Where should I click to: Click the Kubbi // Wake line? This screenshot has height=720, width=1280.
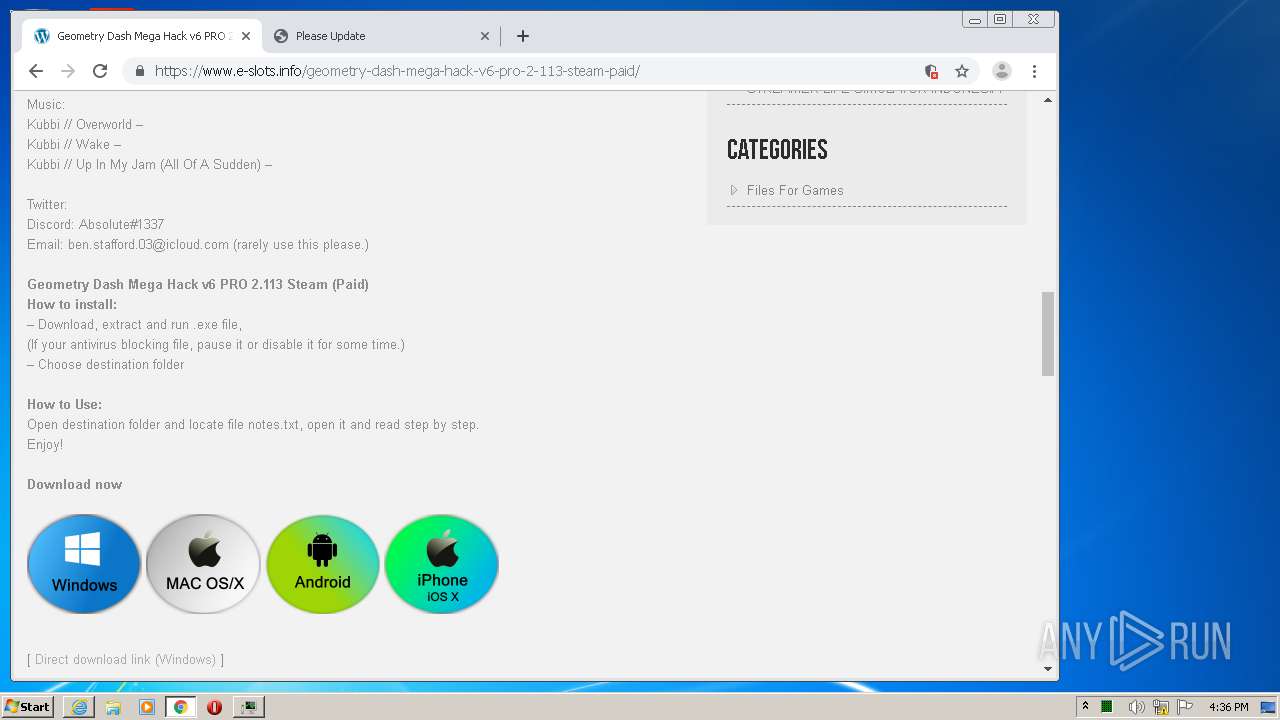pos(74,144)
